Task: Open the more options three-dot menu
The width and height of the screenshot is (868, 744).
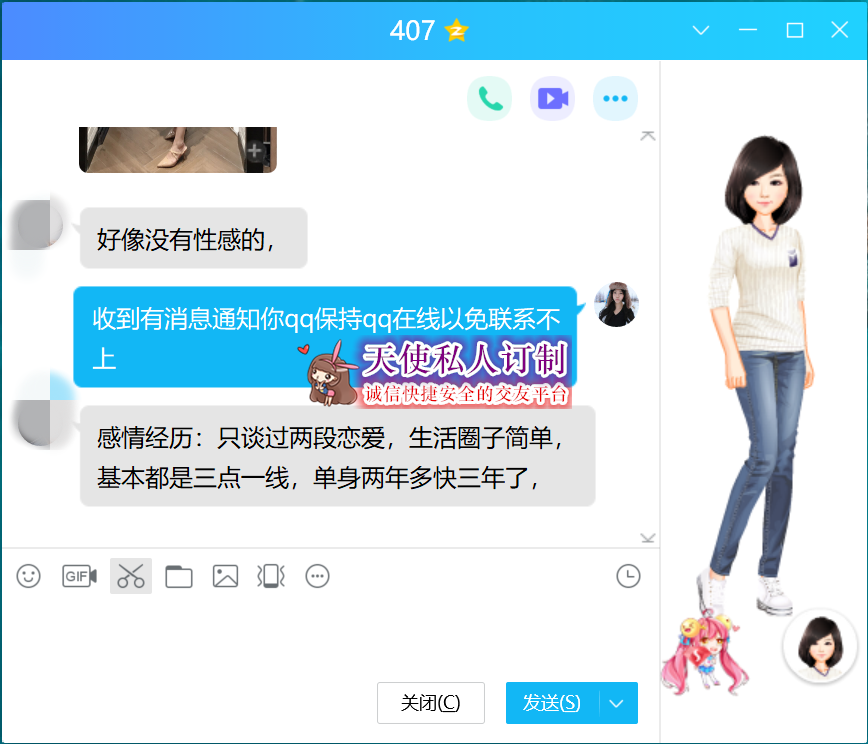Action: 615,98
